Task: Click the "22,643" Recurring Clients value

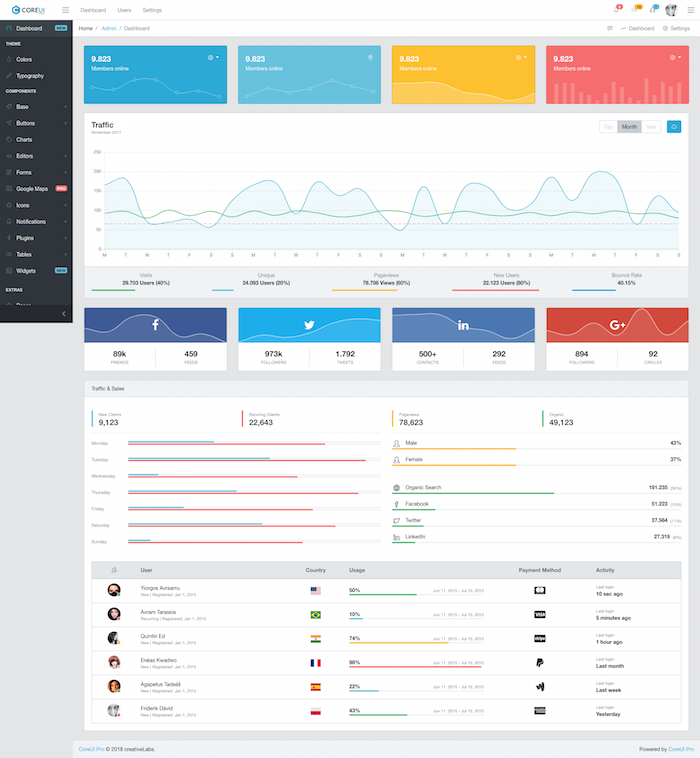Action: 261,423
